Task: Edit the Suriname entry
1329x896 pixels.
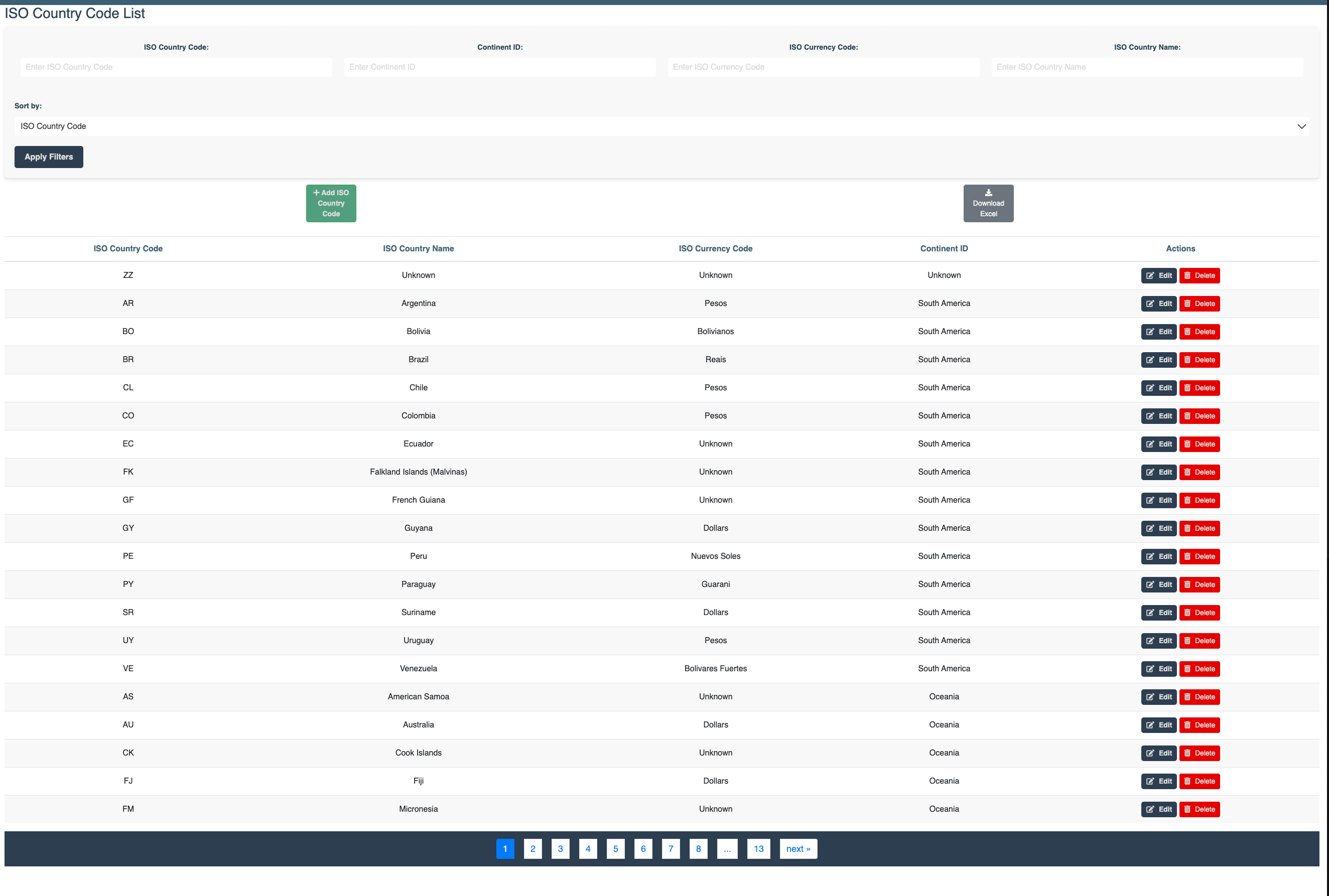Action: click(x=1159, y=613)
